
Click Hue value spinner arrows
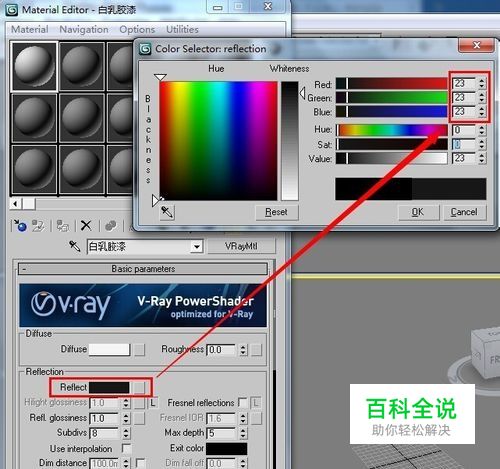click(482, 130)
